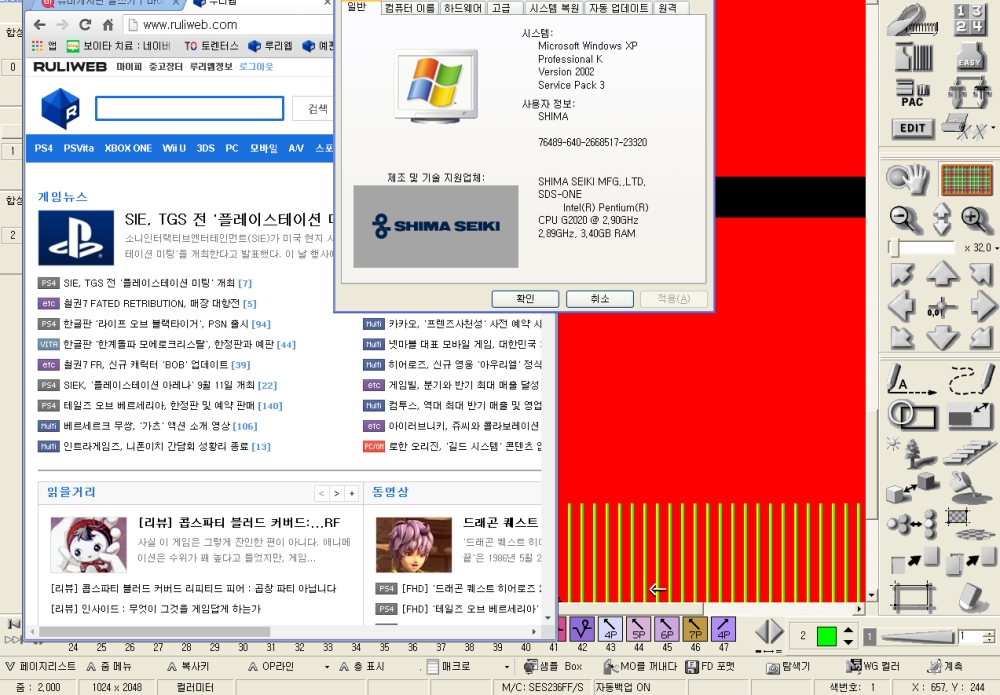Switch to 자동 업데이트 tab

coord(619,8)
